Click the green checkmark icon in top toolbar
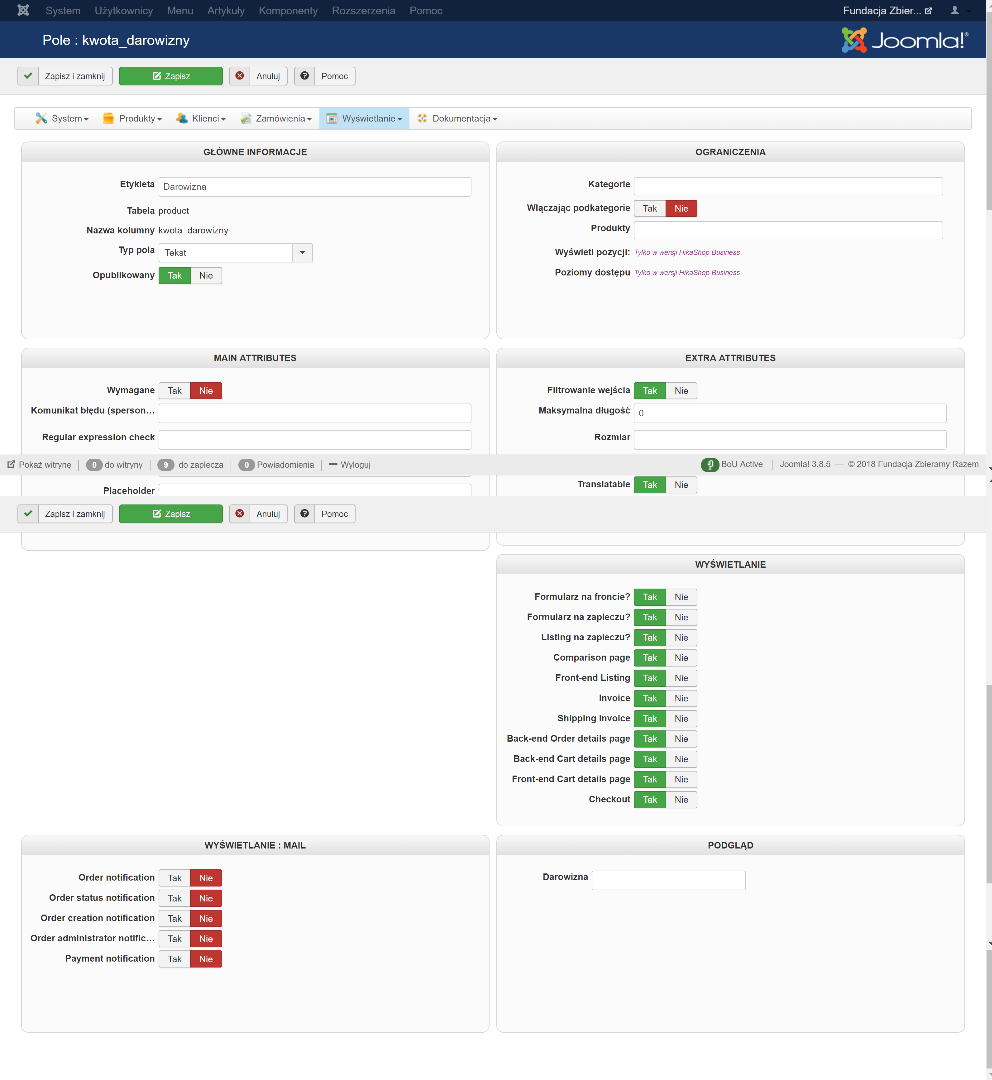Viewport: 992px width, 1080px height. [x=28, y=76]
